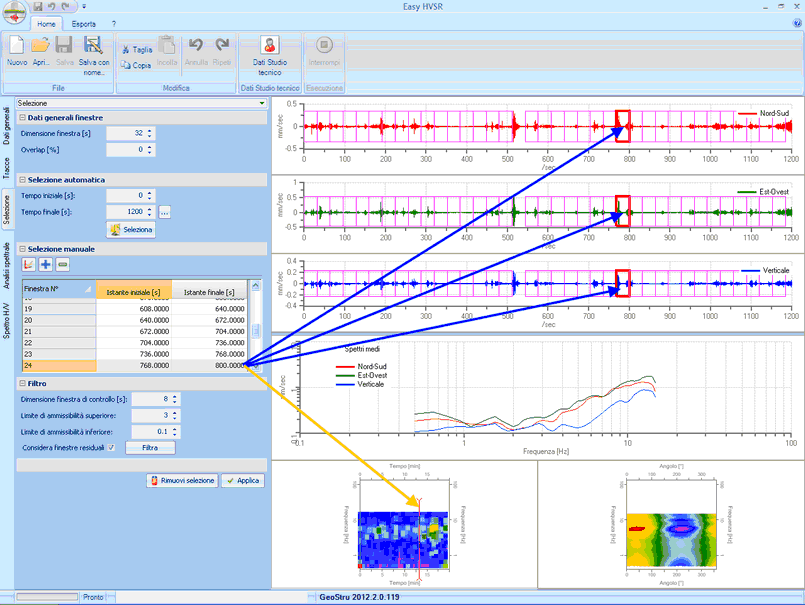Click the ellipsis button next to Tempo finale

pyautogui.click(x=164, y=212)
